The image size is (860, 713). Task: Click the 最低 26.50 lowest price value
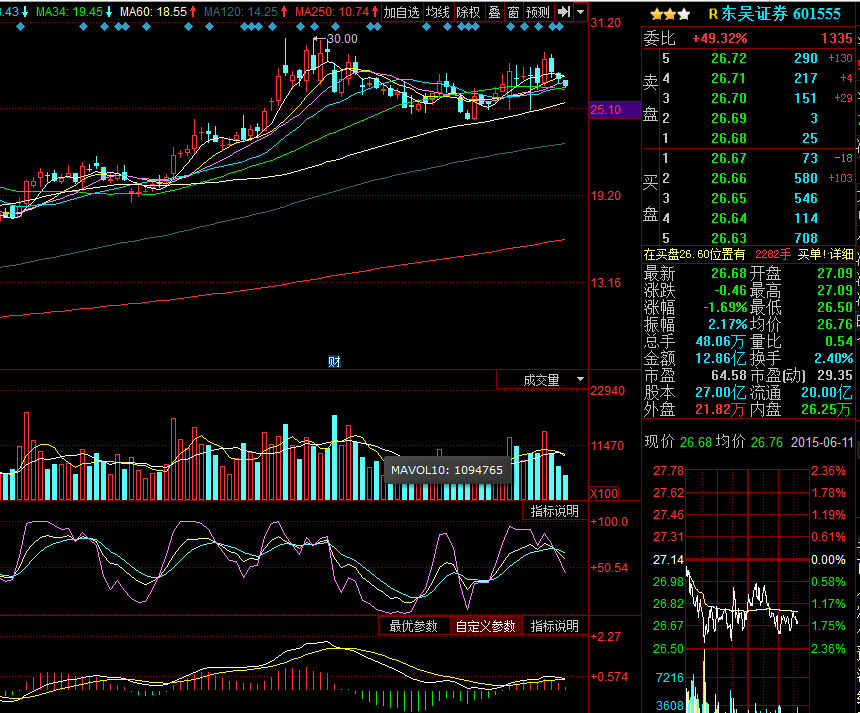coord(835,307)
